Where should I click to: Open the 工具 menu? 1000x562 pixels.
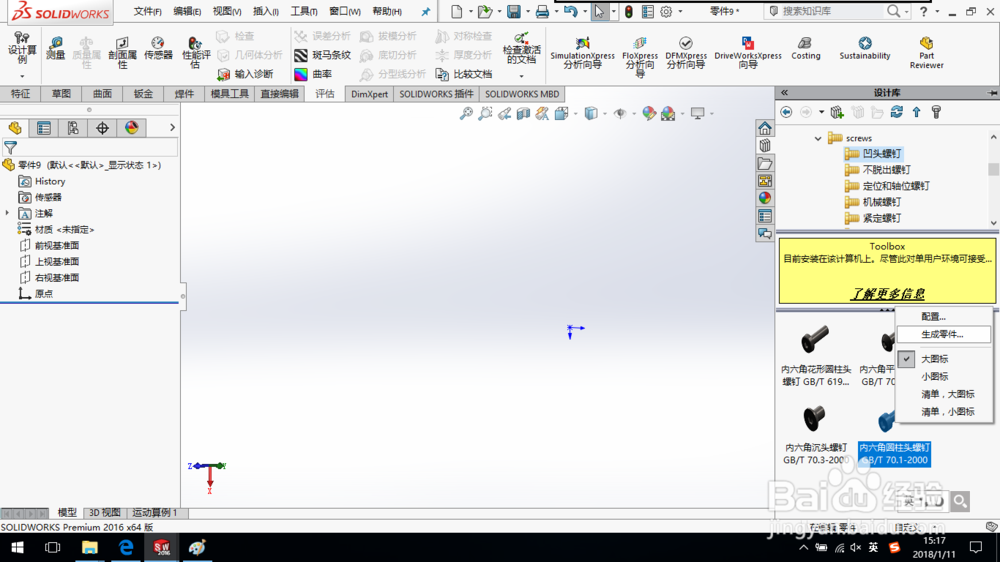click(304, 11)
